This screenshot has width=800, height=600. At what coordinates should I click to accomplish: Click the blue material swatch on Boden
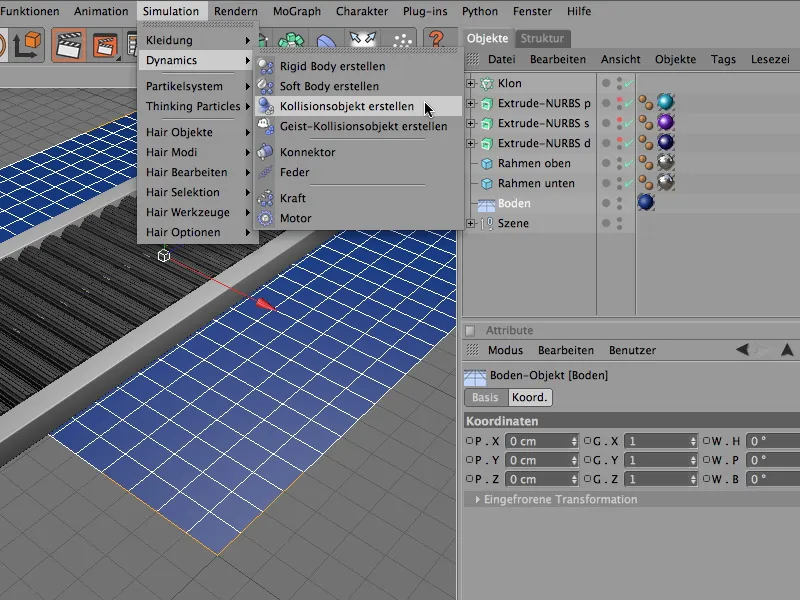pyautogui.click(x=646, y=203)
